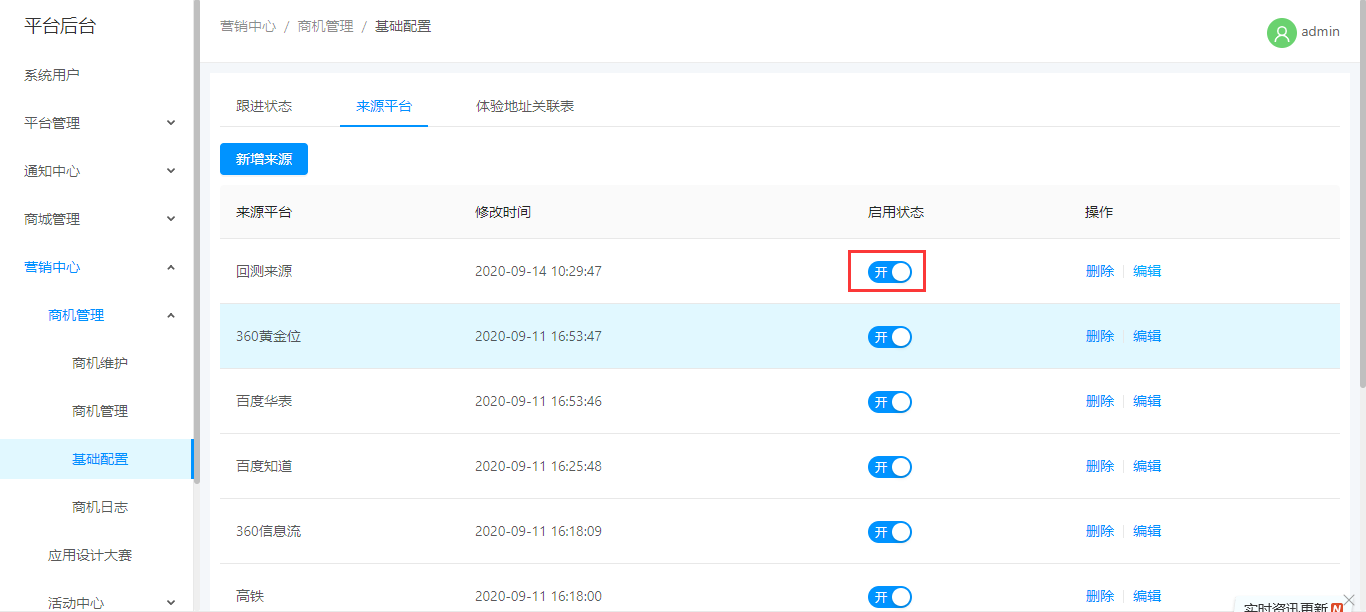Edit the 回测来源 row

point(1147,271)
